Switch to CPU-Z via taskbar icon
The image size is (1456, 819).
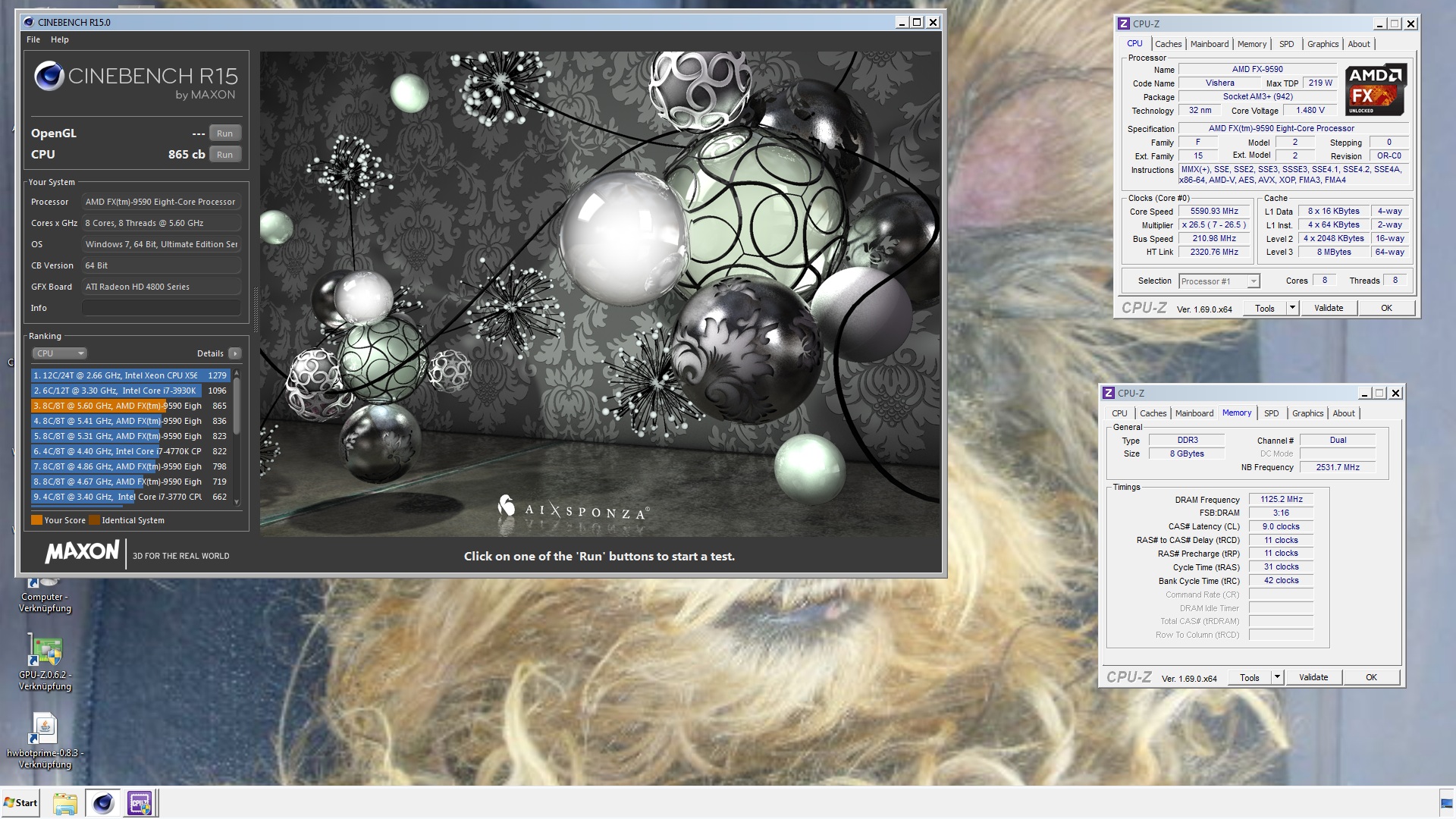(140, 803)
